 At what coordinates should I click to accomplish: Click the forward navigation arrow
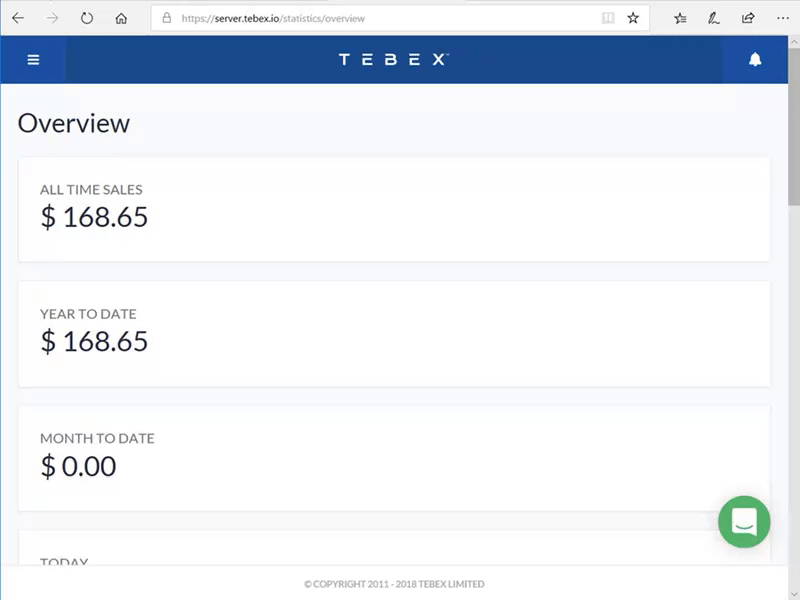click(52, 18)
